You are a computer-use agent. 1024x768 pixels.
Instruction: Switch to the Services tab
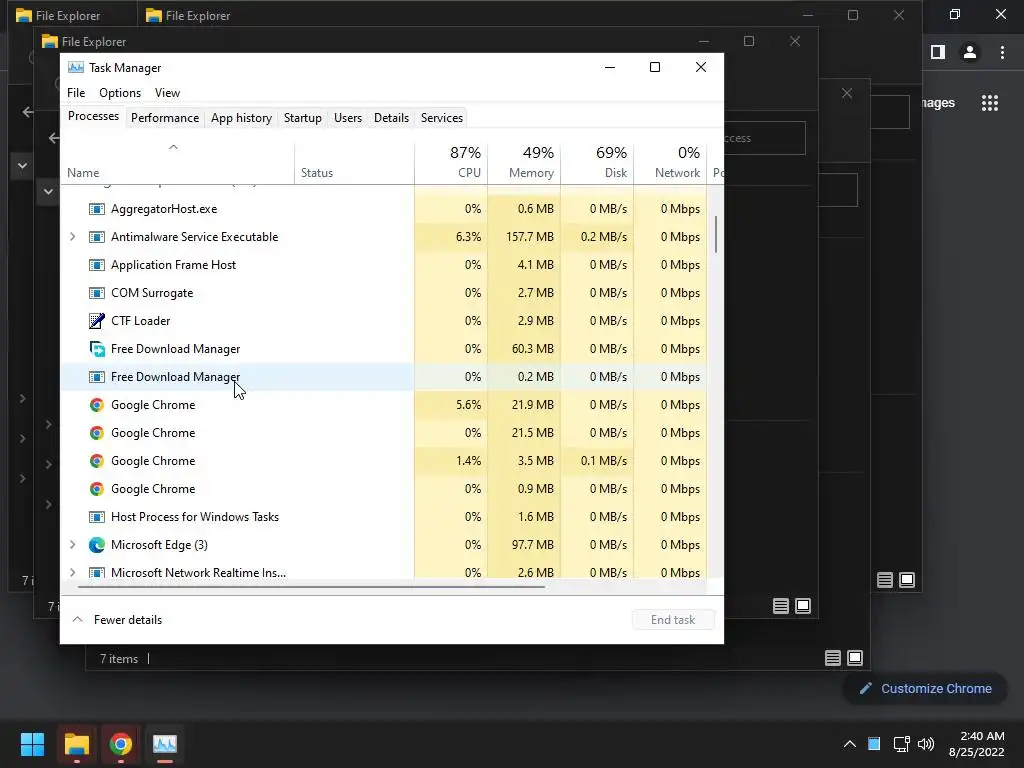tap(441, 118)
